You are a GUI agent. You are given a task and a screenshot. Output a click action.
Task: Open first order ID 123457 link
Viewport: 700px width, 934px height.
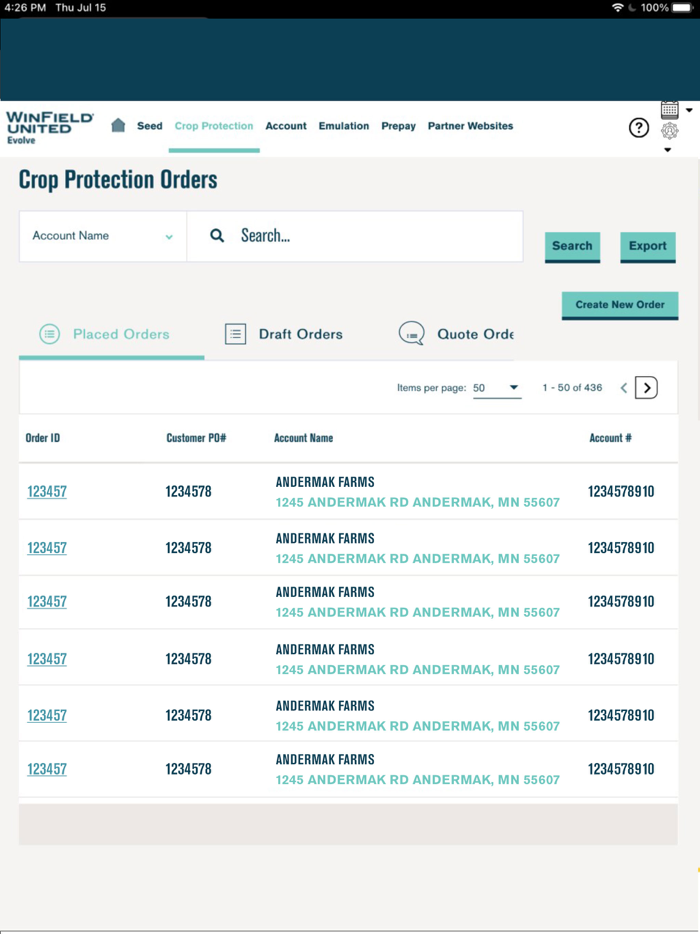point(47,491)
